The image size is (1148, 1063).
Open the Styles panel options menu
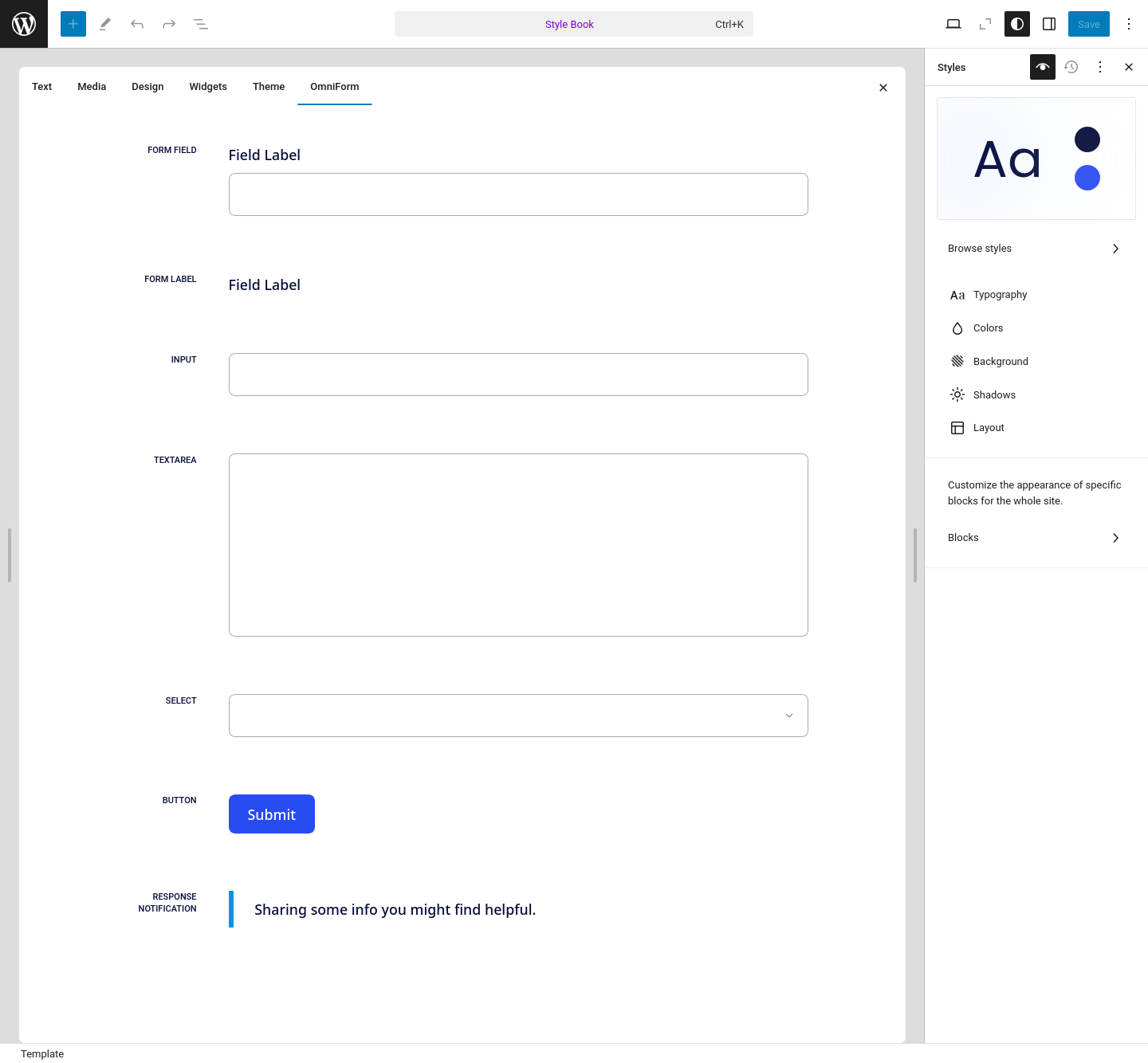[1100, 67]
